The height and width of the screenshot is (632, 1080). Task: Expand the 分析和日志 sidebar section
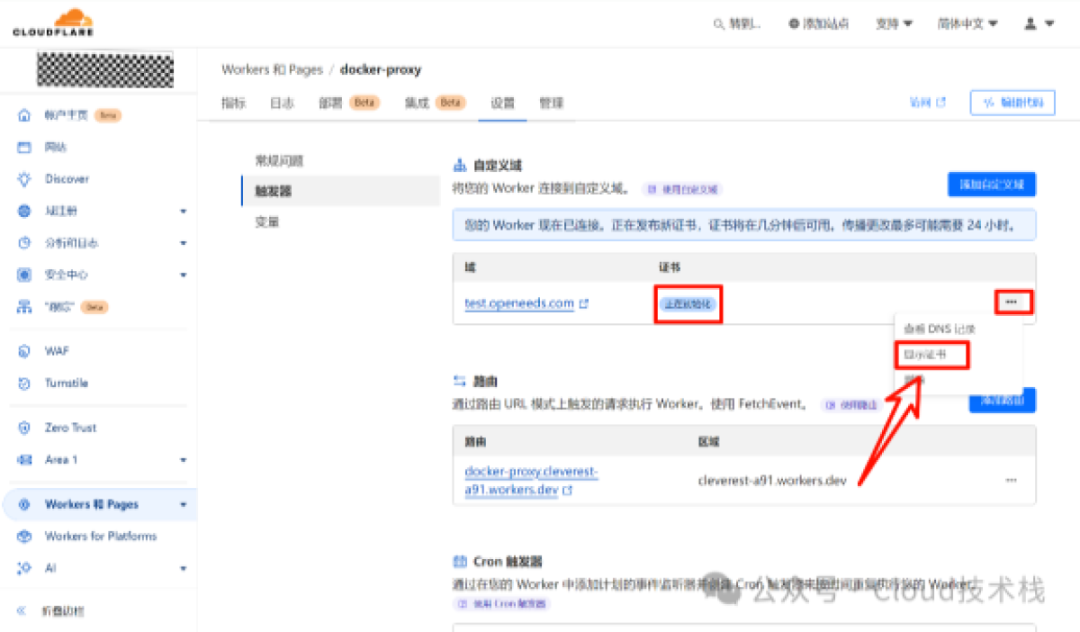point(183,243)
